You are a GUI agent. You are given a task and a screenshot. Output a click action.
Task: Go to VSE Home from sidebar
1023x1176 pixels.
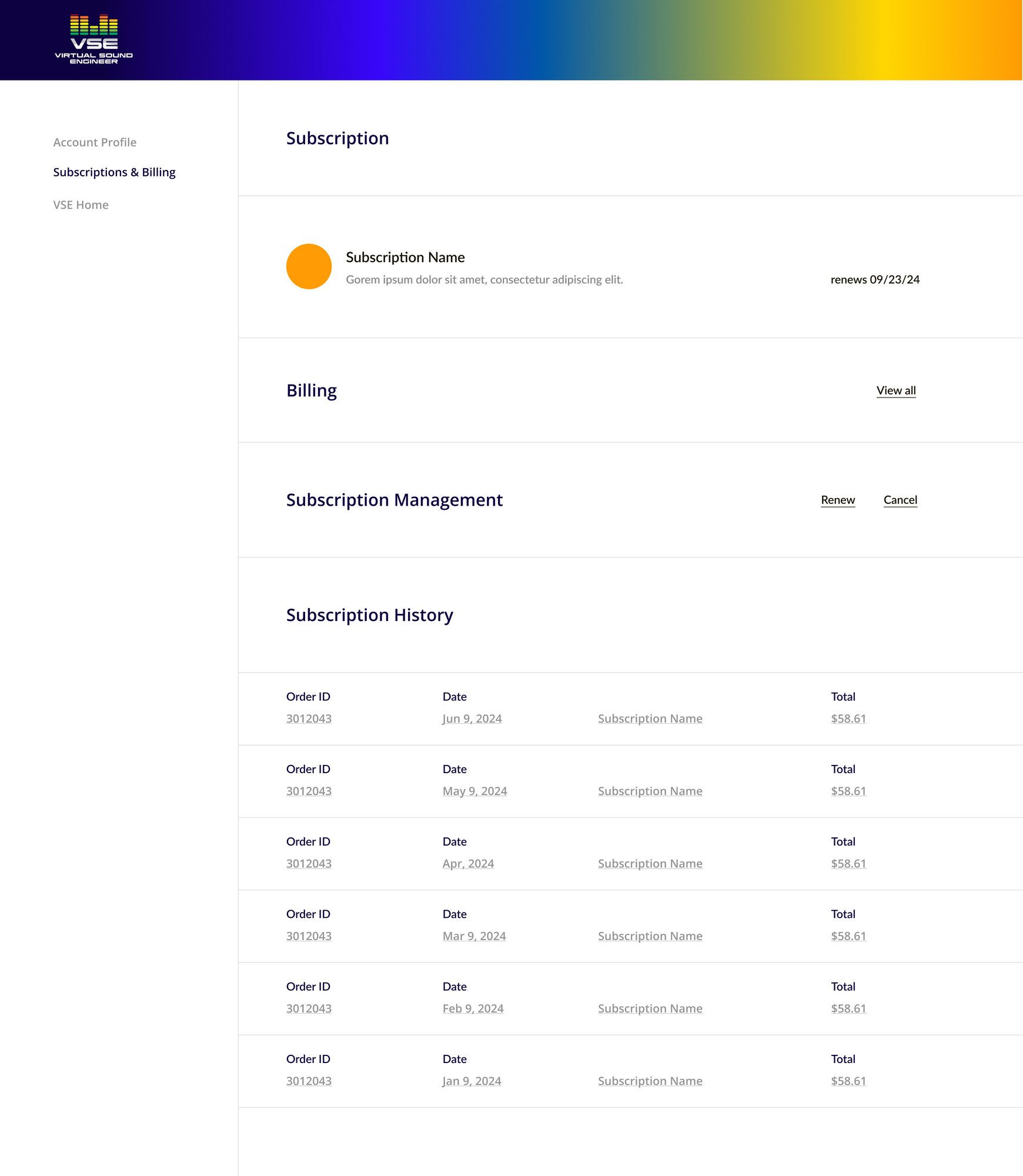pos(81,205)
